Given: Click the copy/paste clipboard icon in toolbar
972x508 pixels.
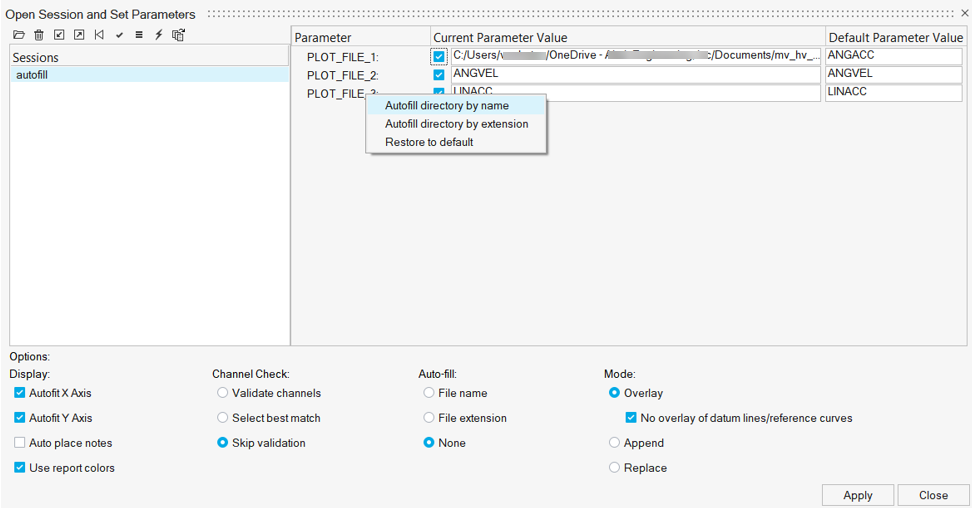Looking at the screenshot, I should point(178,35).
